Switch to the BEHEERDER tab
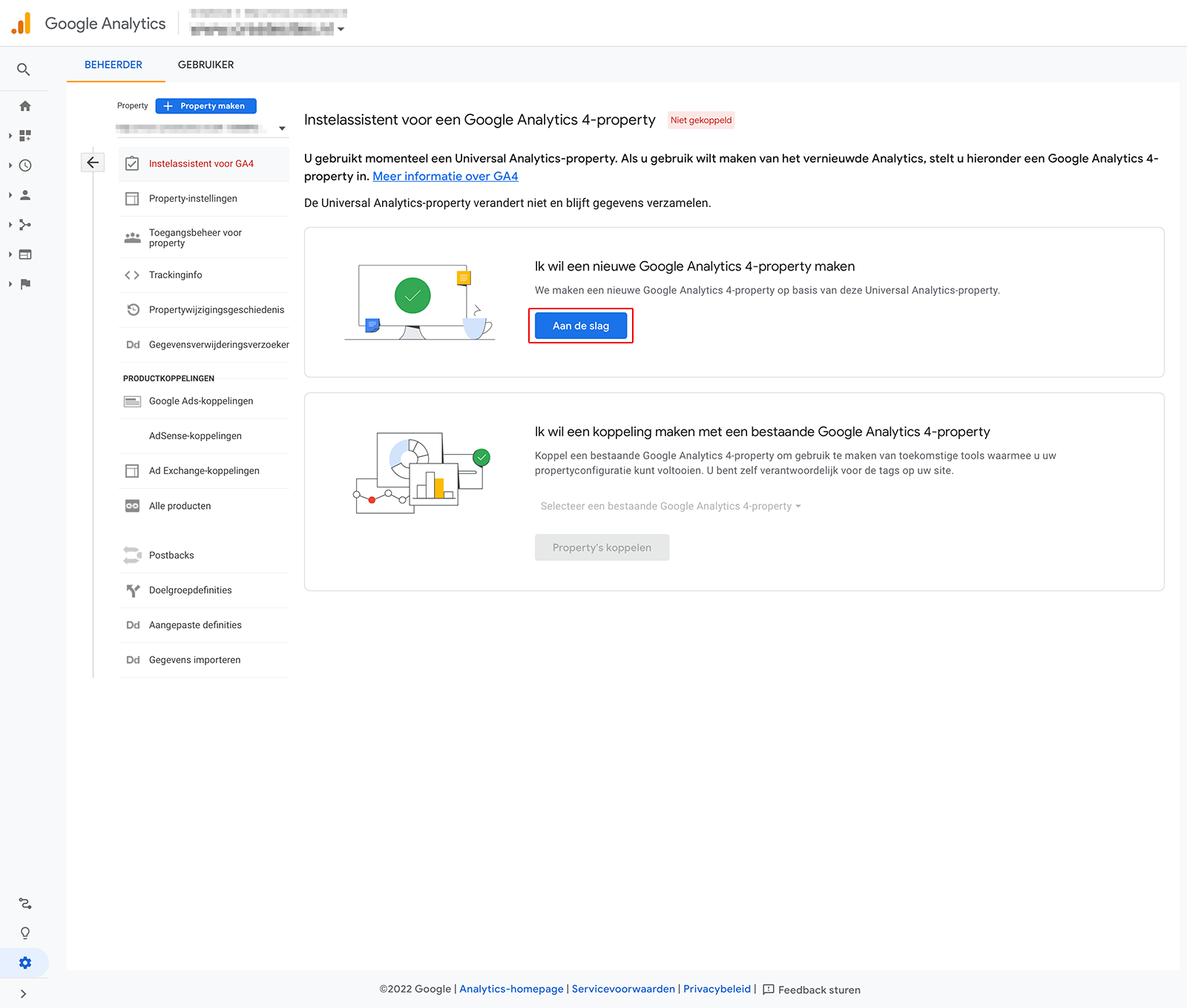This screenshot has height=1008, width=1187. tap(114, 65)
